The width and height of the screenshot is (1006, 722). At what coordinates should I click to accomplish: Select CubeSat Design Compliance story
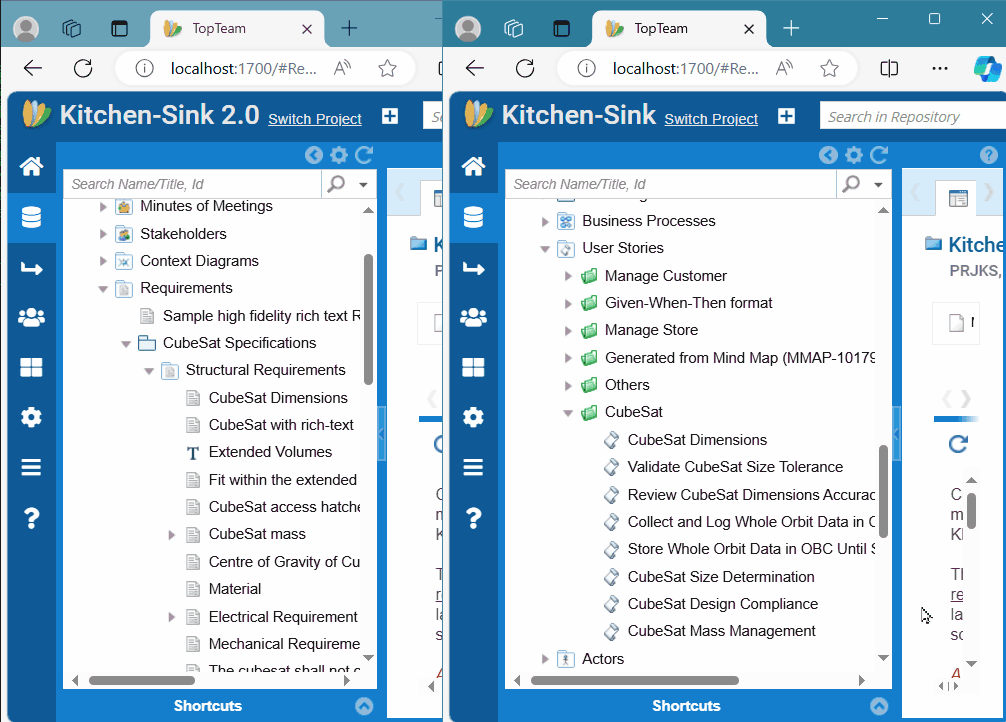pyautogui.click(x=722, y=605)
